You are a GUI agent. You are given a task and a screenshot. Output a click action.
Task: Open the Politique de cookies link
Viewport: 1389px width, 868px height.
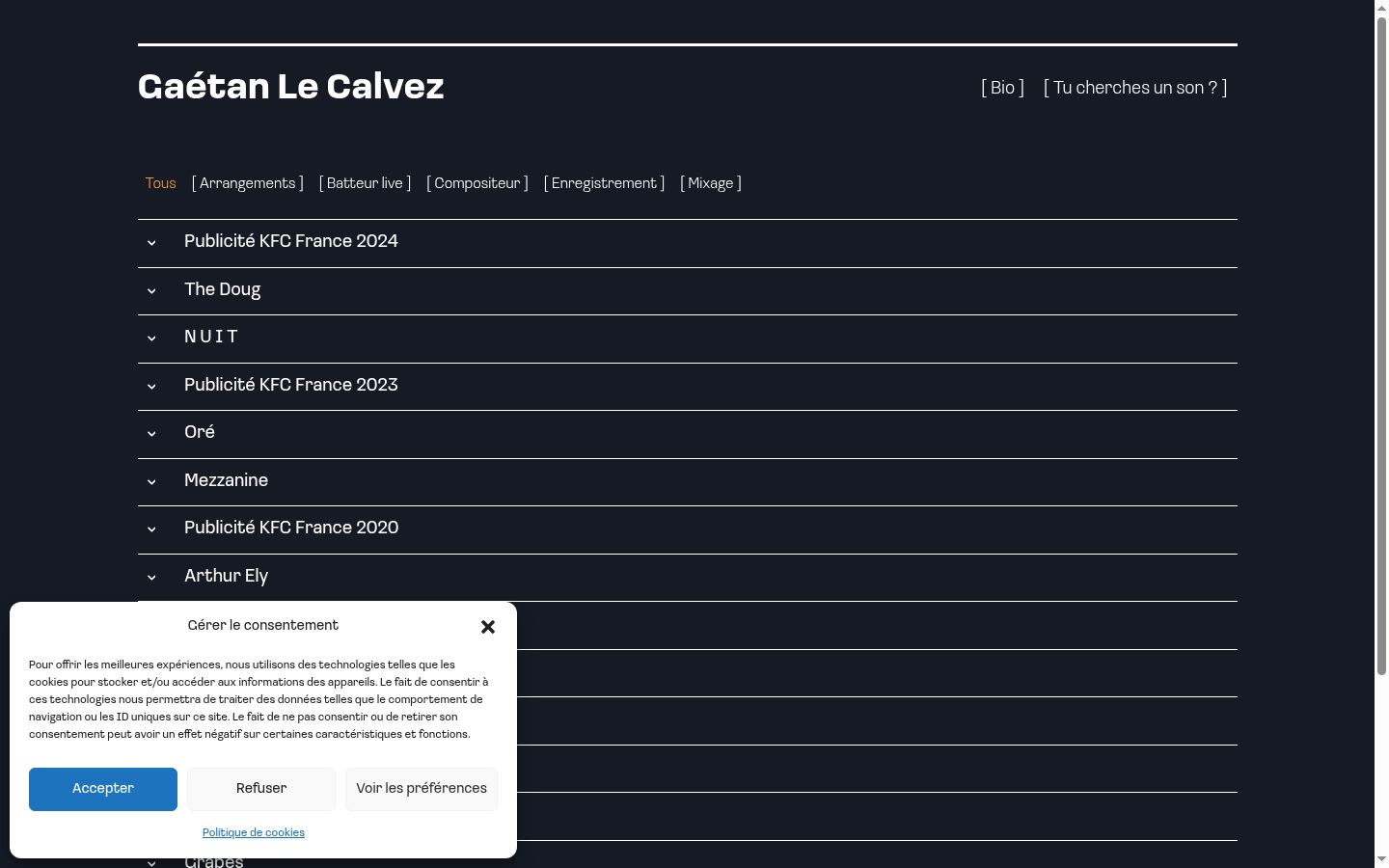coord(254,832)
